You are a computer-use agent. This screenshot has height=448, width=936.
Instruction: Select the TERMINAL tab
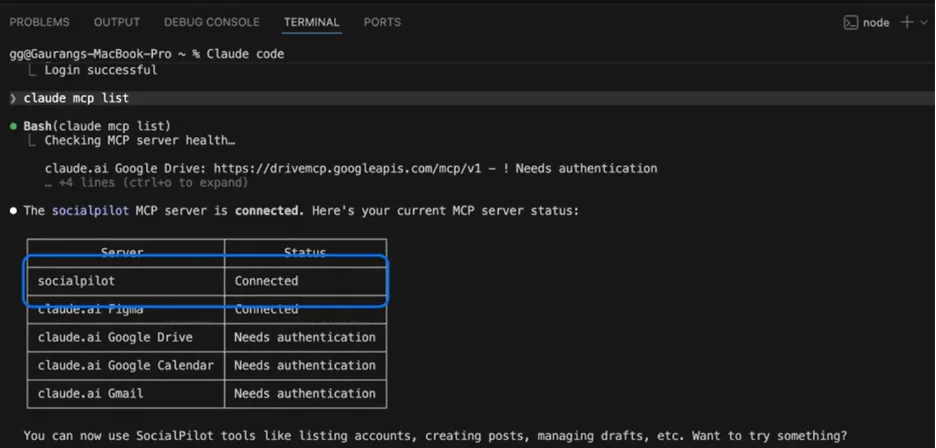pyautogui.click(x=312, y=22)
